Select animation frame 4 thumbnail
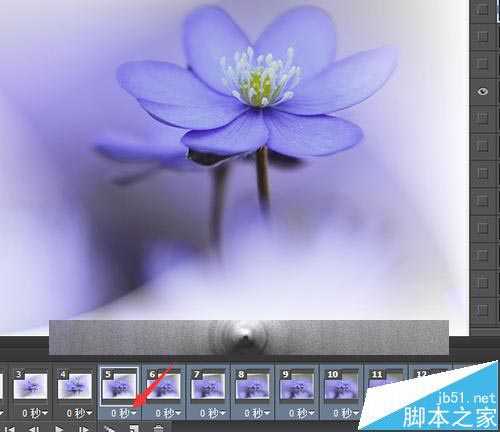500x432 pixels. 75,386
